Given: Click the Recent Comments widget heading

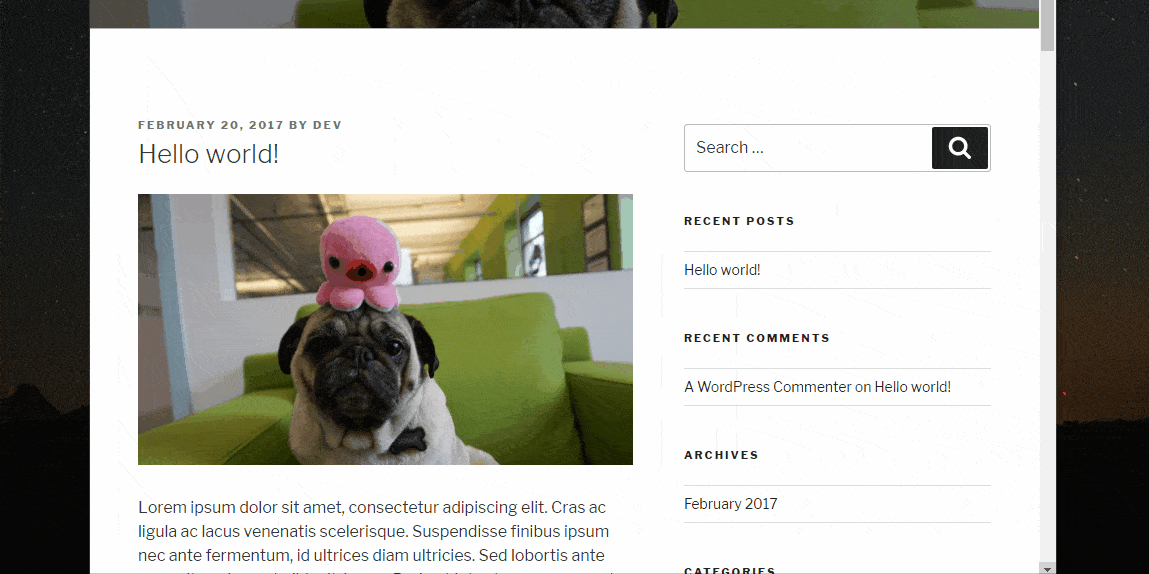Looking at the screenshot, I should [x=757, y=338].
